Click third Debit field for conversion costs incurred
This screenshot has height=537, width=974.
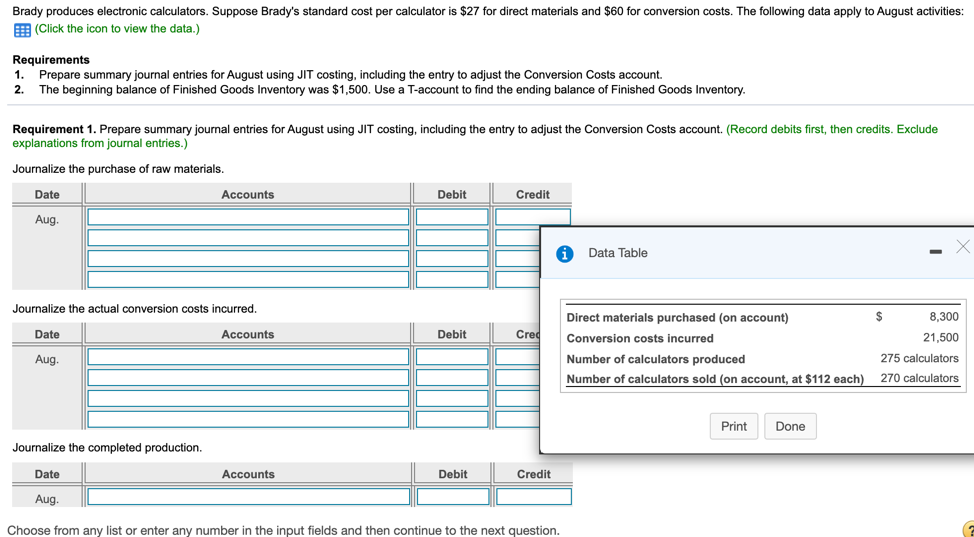[x=452, y=398]
